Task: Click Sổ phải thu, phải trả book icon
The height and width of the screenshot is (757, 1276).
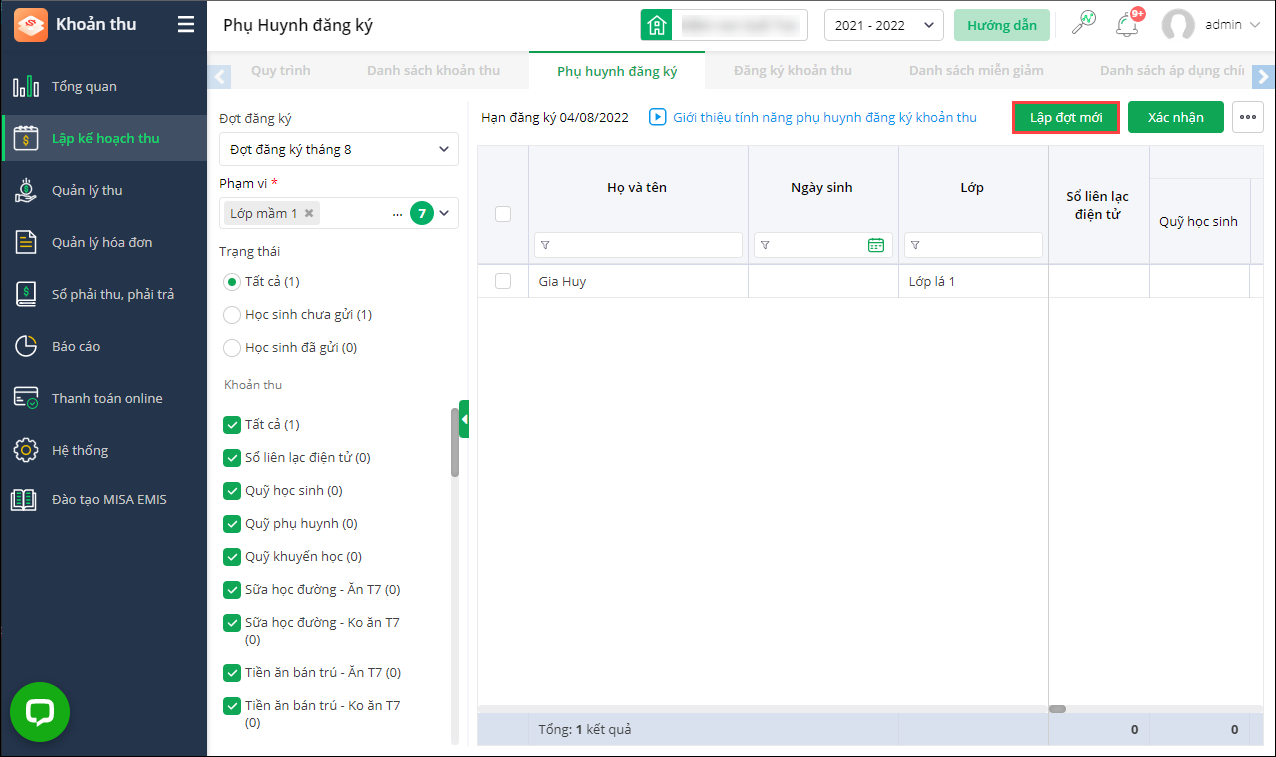Action: coord(26,294)
